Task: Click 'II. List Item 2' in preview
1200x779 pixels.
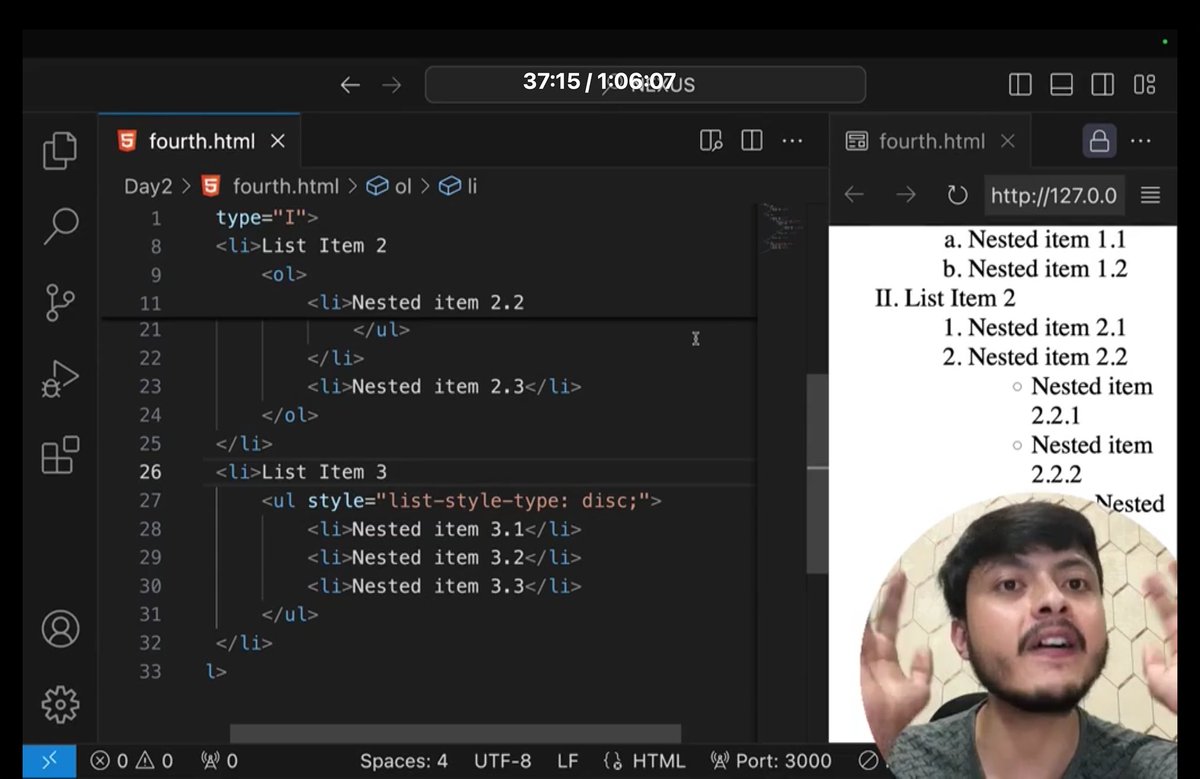Action: point(945,298)
